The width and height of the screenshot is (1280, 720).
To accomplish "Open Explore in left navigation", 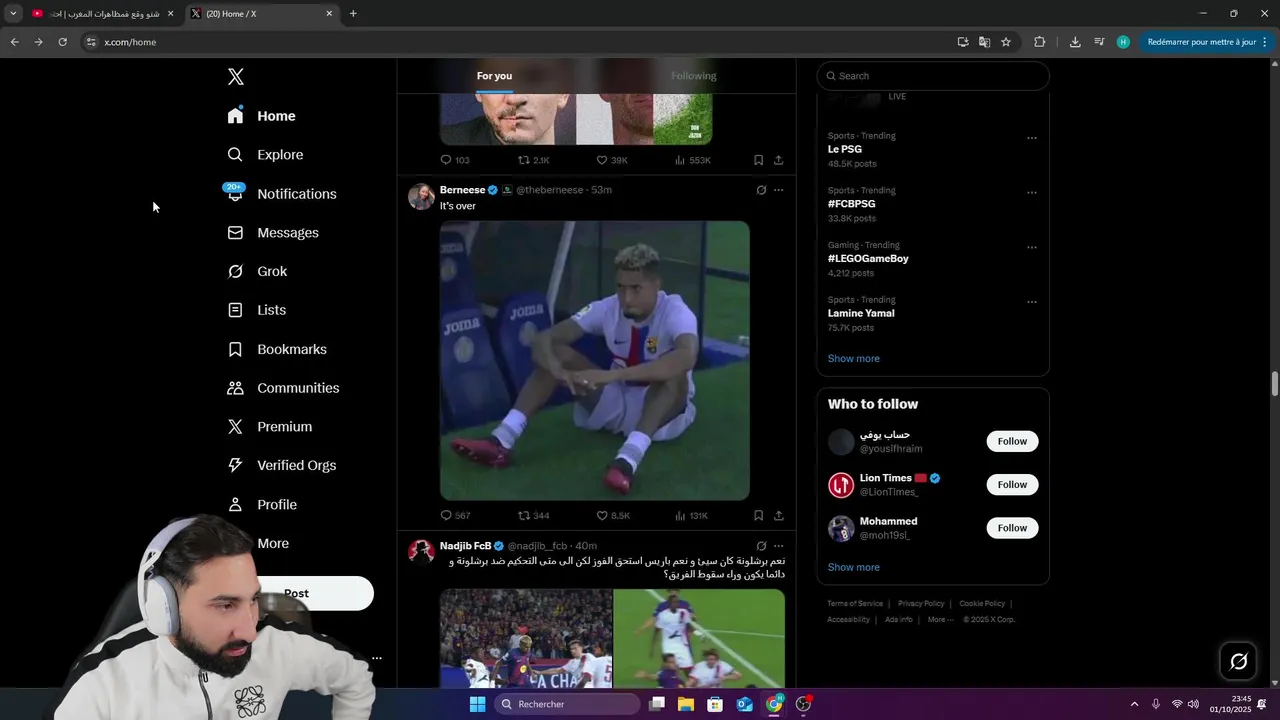I will 265,155.
